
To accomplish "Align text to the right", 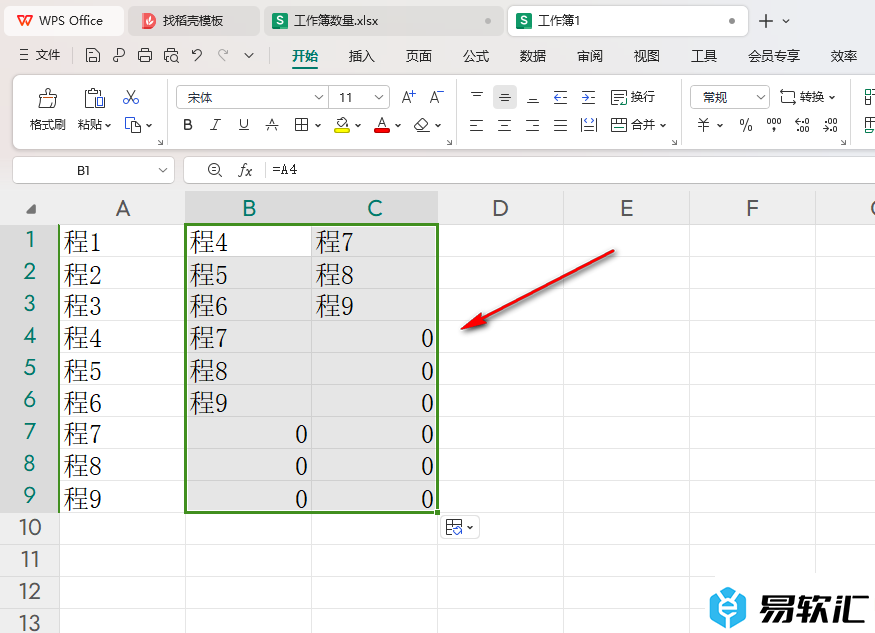I will (533, 125).
